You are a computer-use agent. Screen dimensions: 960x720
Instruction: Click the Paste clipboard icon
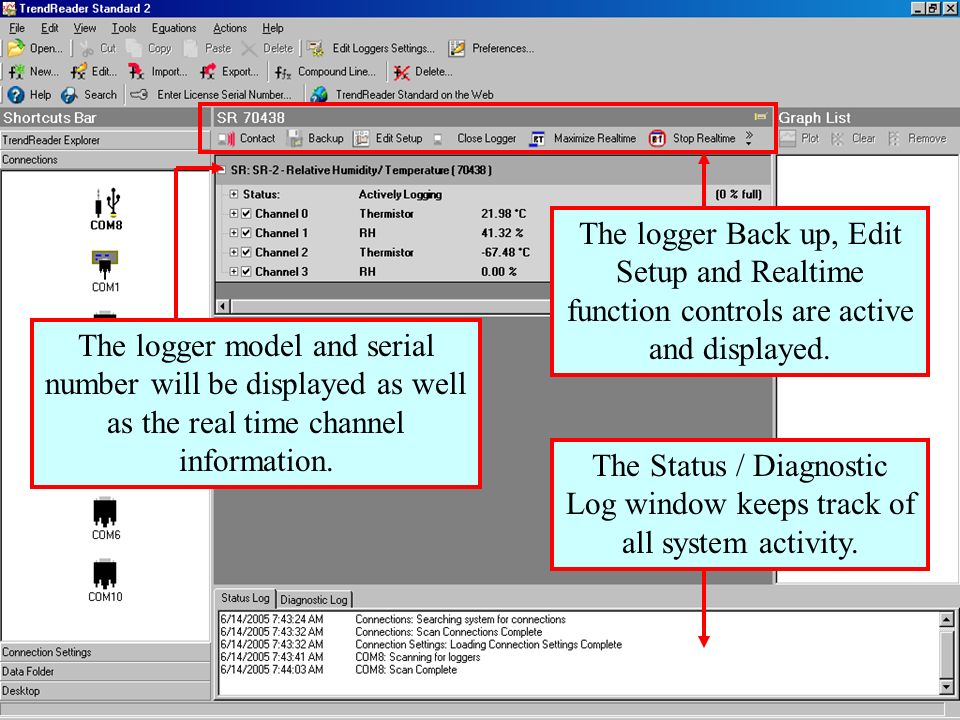coord(191,48)
